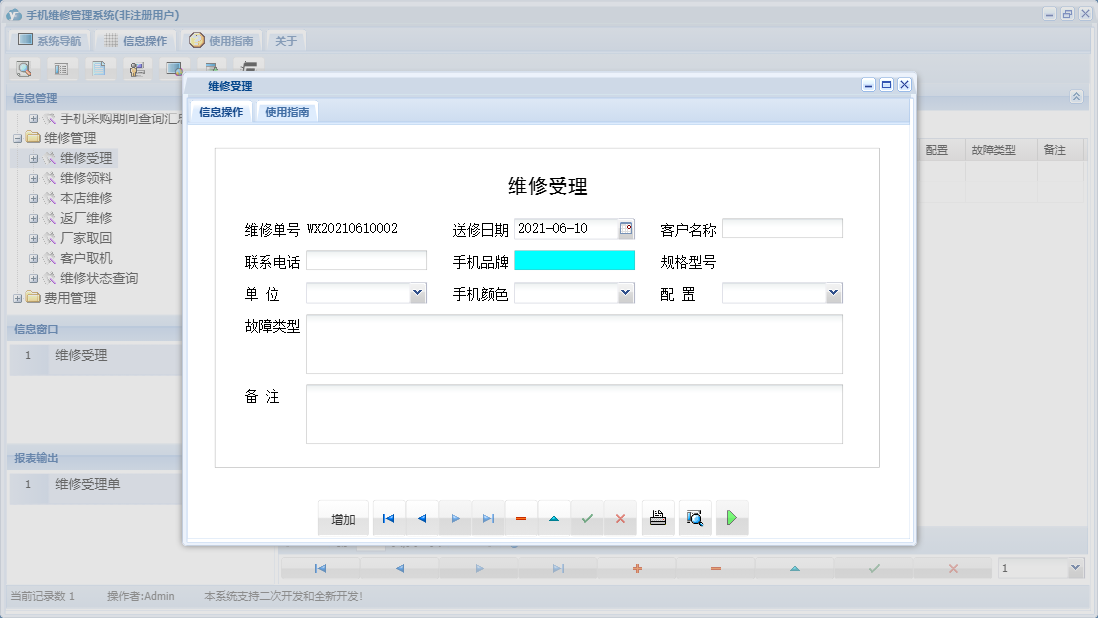The height and width of the screenshot is (618, 1098).
Task: Go to last record in 维修受理 dialog
Action: pyautogui.click(x=488, y=519)
